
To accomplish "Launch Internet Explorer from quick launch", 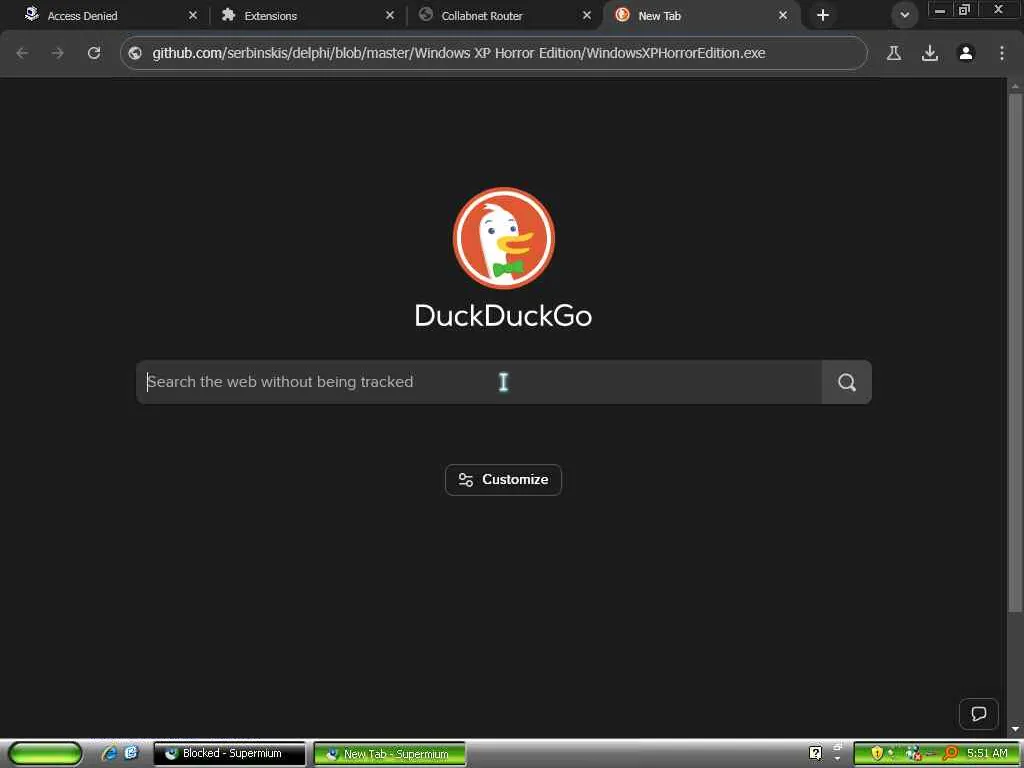I will click(110, 753).
